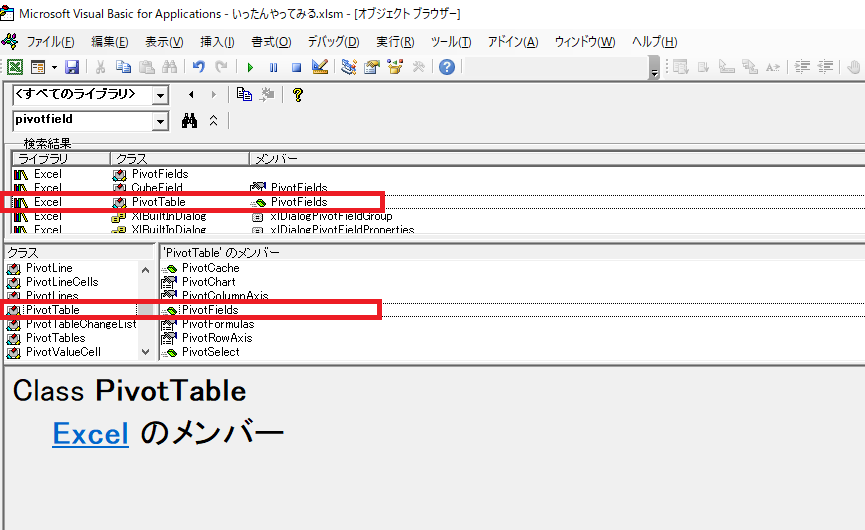Click Copy to Clipboard icon in Object Browser
This screenshot has width=865, height=530.
(244, 94)
